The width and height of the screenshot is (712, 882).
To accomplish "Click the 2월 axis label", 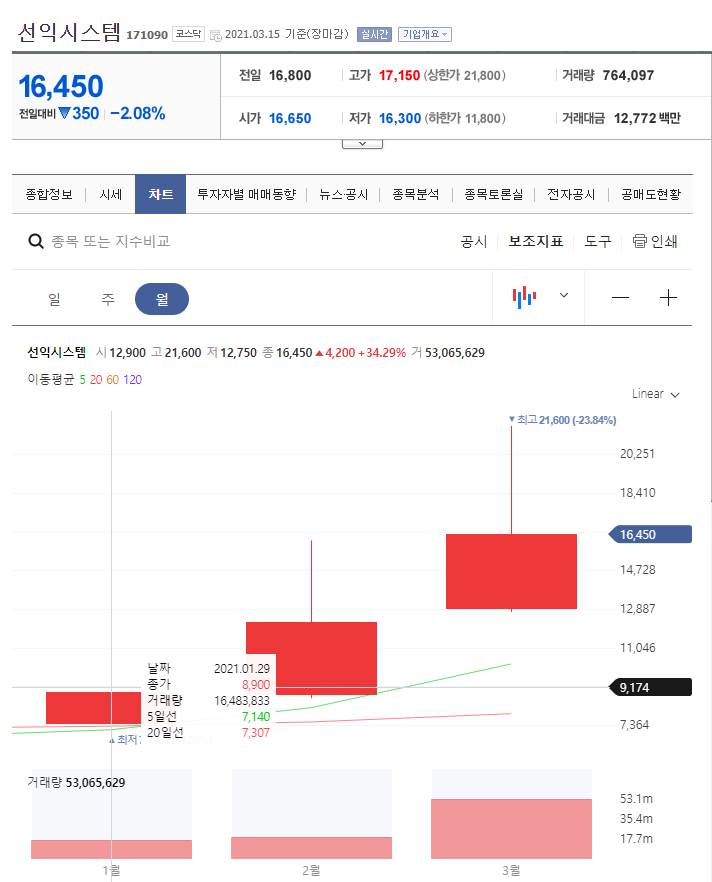I will click(312, 871).
